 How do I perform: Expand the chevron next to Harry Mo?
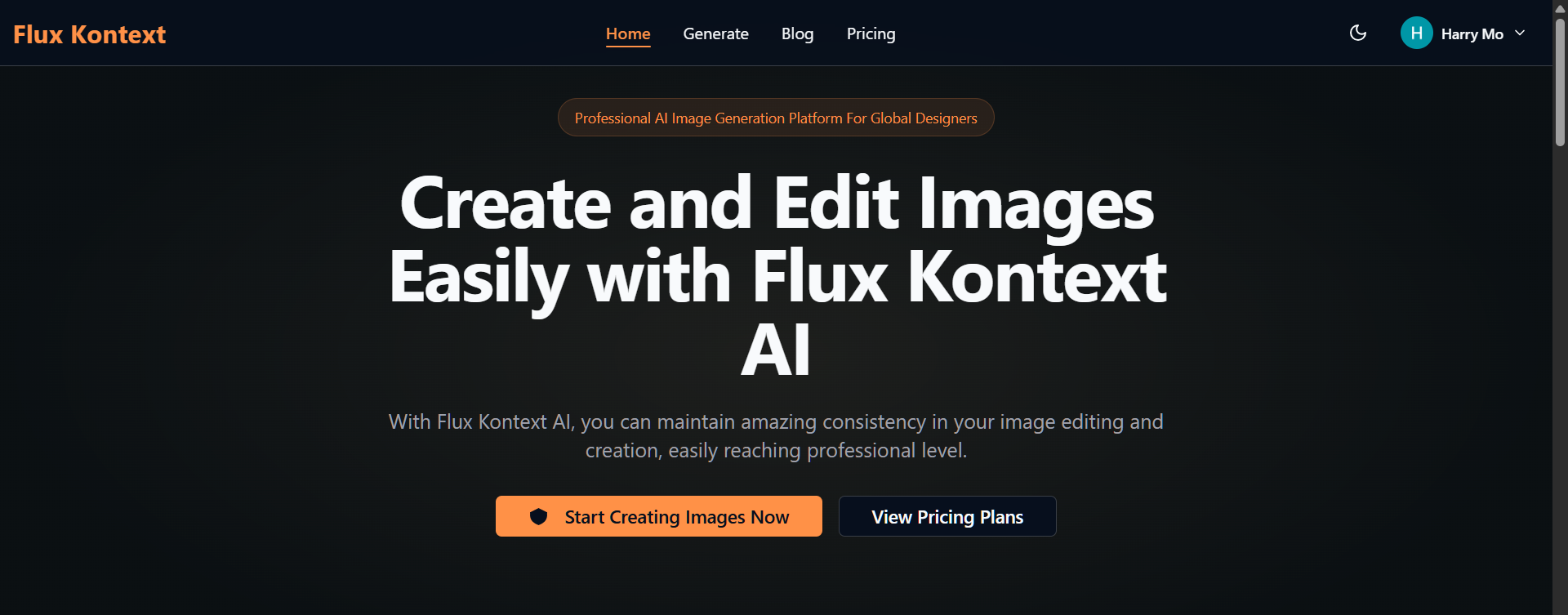click(1520, 33)
